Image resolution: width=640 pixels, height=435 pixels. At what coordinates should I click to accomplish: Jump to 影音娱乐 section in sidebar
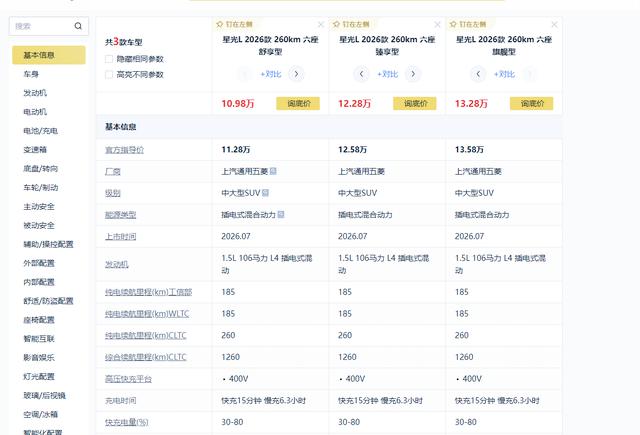pyautogui.click(x=39, y=357)
